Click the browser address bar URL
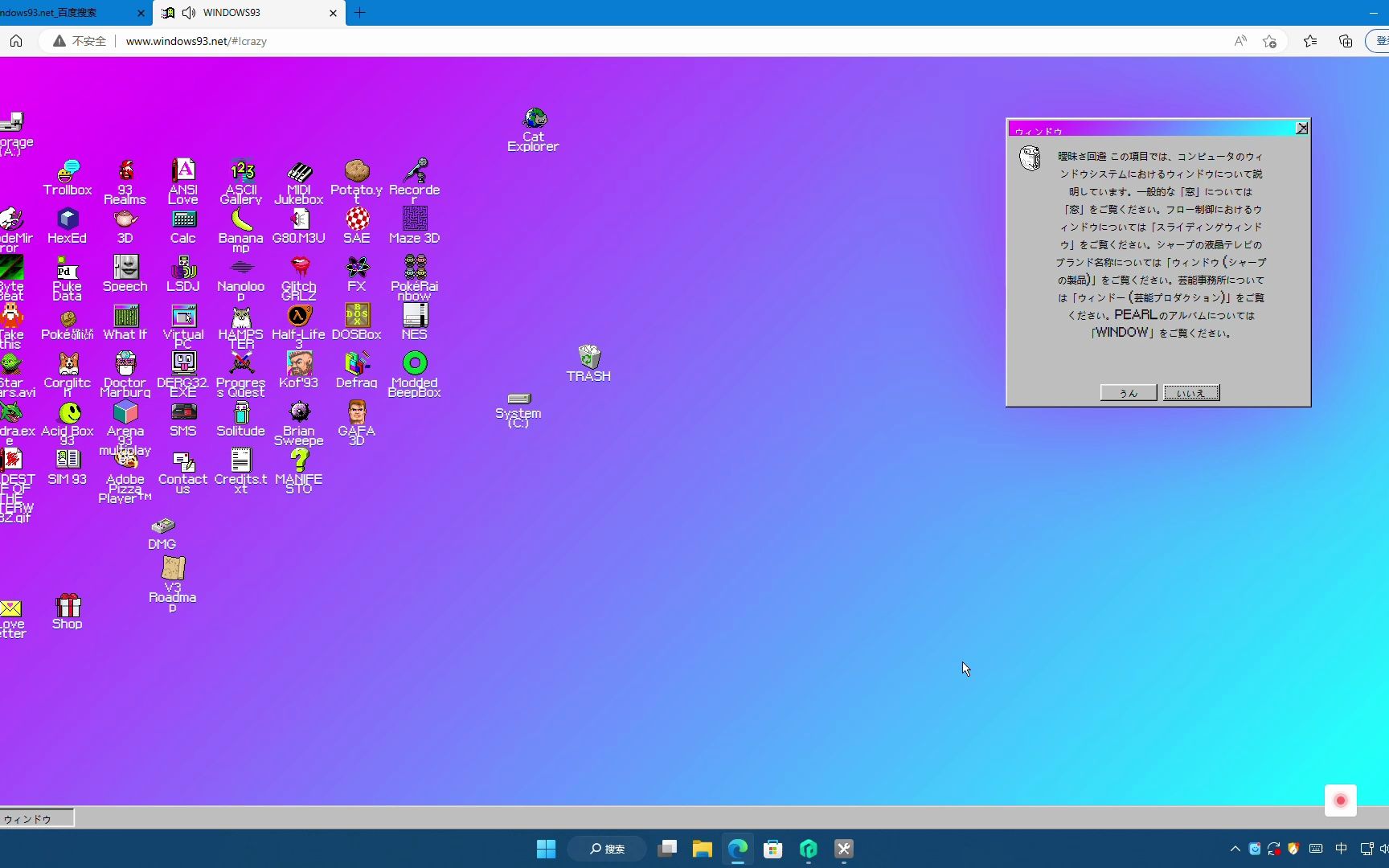Screen dimensions: 1389x868 (196, 41)
